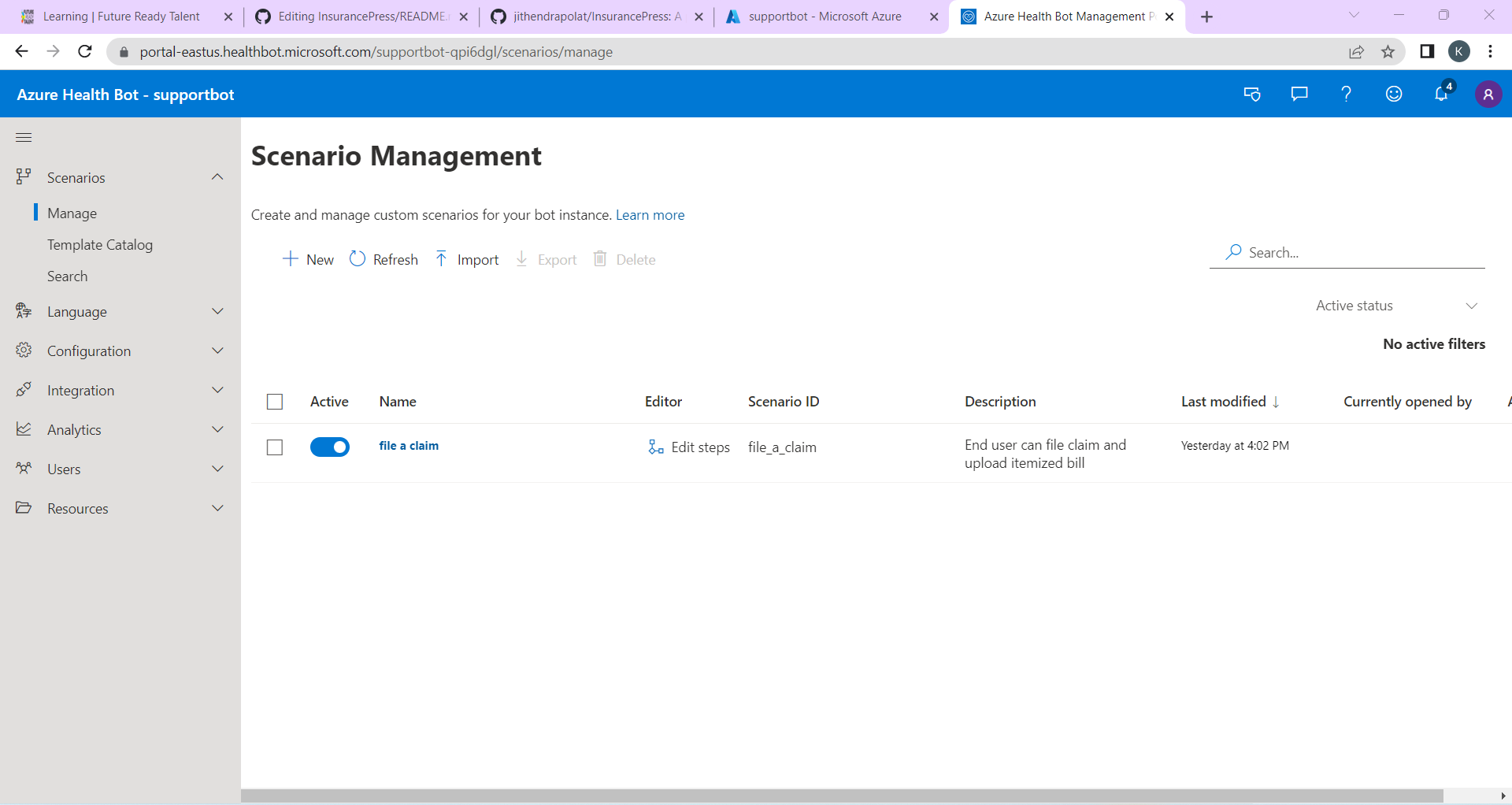Viewport: 1512px width, 805px height.
Task: Click the Scenarios branch icon in sidebar
Action: coord(24,177)
